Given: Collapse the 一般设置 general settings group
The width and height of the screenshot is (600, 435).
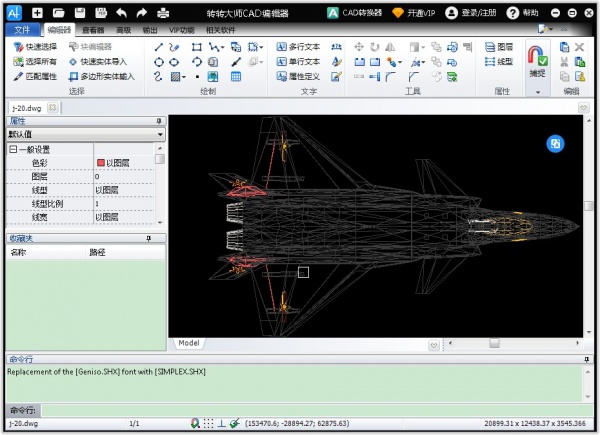Looking at the screenshot, I should (13, 149).
